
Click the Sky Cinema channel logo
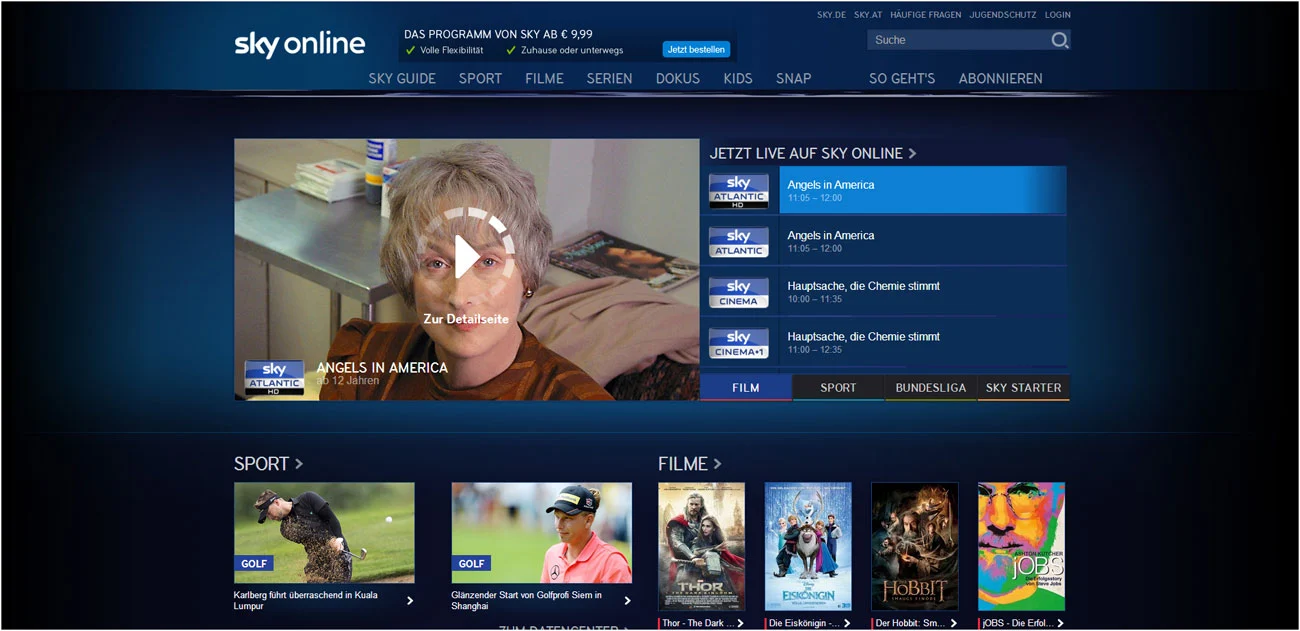pos(739,292)
